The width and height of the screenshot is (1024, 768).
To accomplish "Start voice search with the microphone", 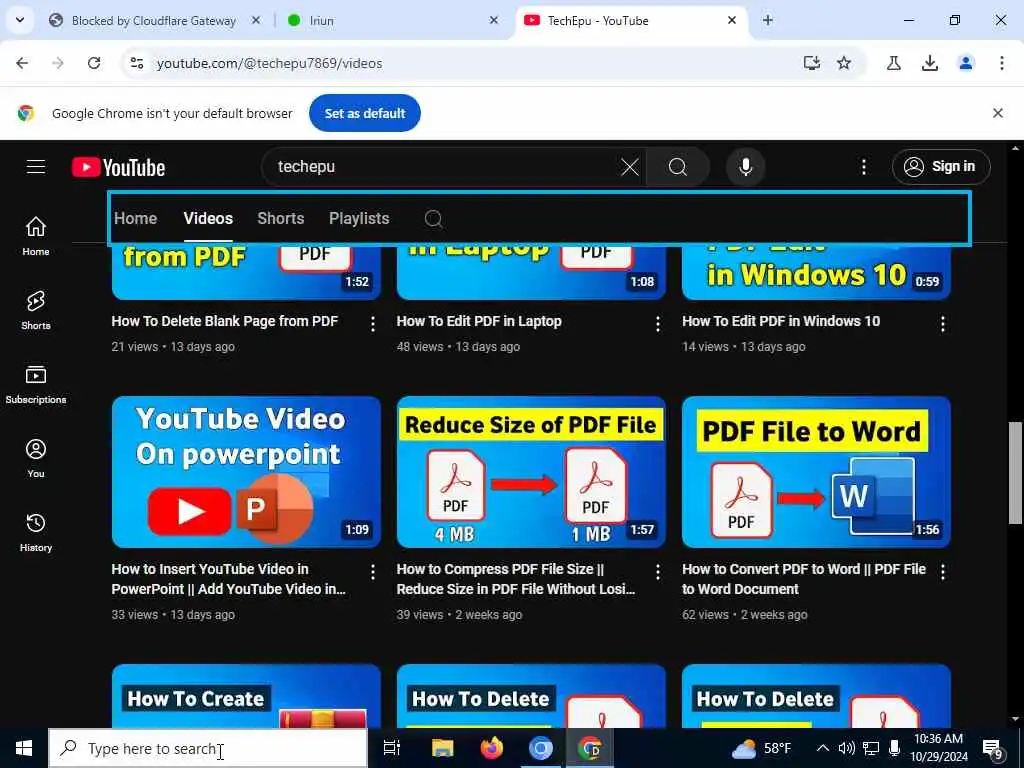I will point(745,167).
